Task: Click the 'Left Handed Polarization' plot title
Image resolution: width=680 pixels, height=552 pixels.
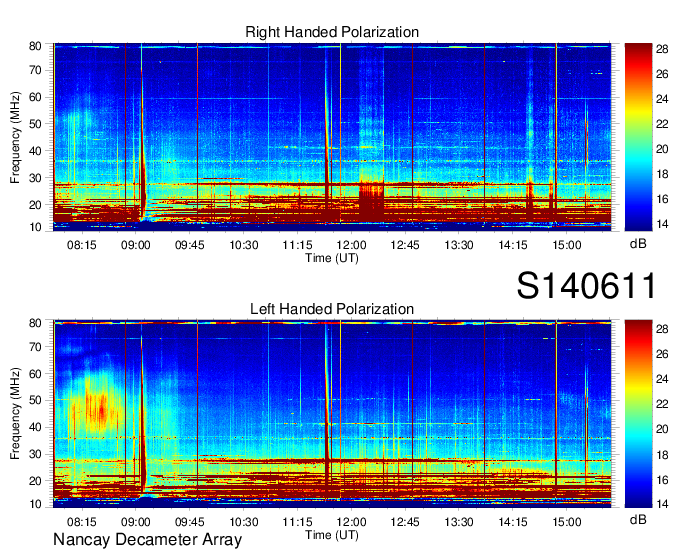Action: [332, 309]
